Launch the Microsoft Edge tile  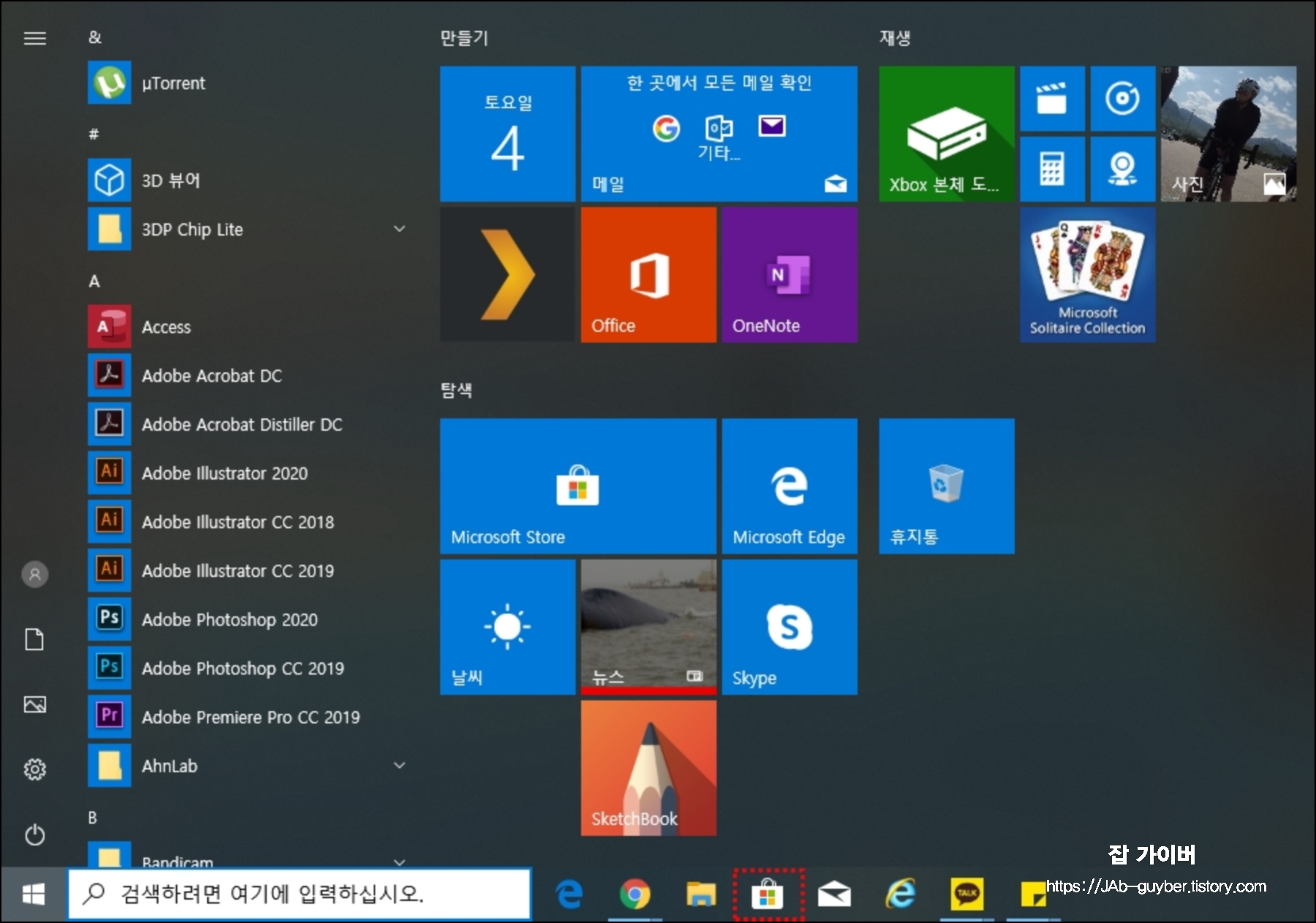tap(790, 486)
